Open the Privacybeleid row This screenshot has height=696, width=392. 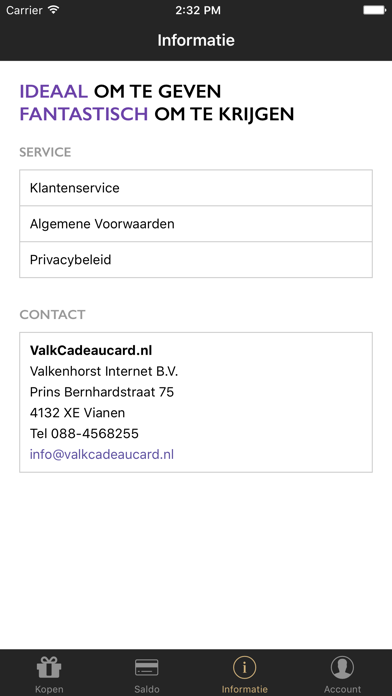[196, 260]
